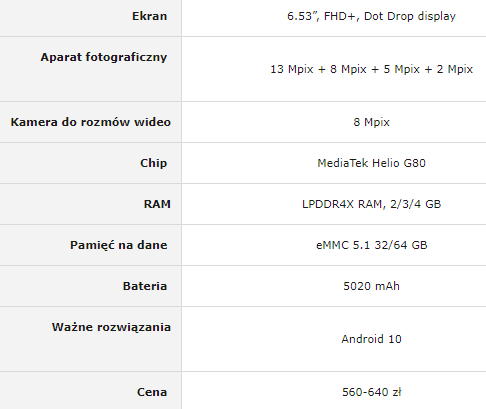Select the eMMC 5.1 32/64 GB value
This screenshot has width=486, height=409.
click(x=371, y=245)
